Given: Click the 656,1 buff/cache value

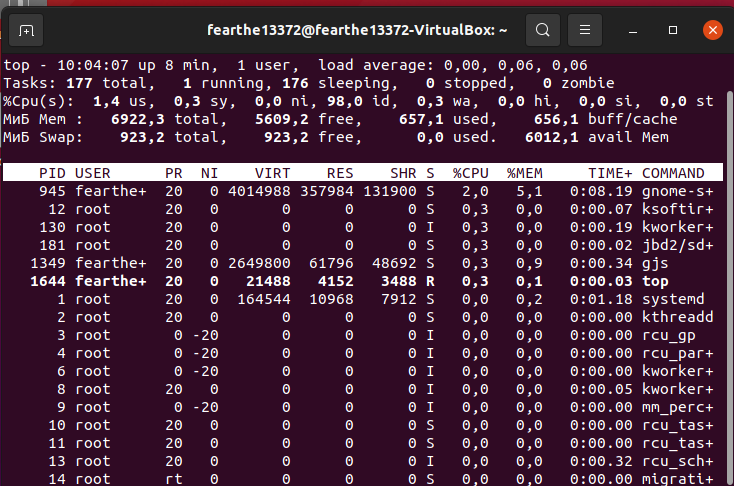Looking at the screenshot, I should pos(556,119).
